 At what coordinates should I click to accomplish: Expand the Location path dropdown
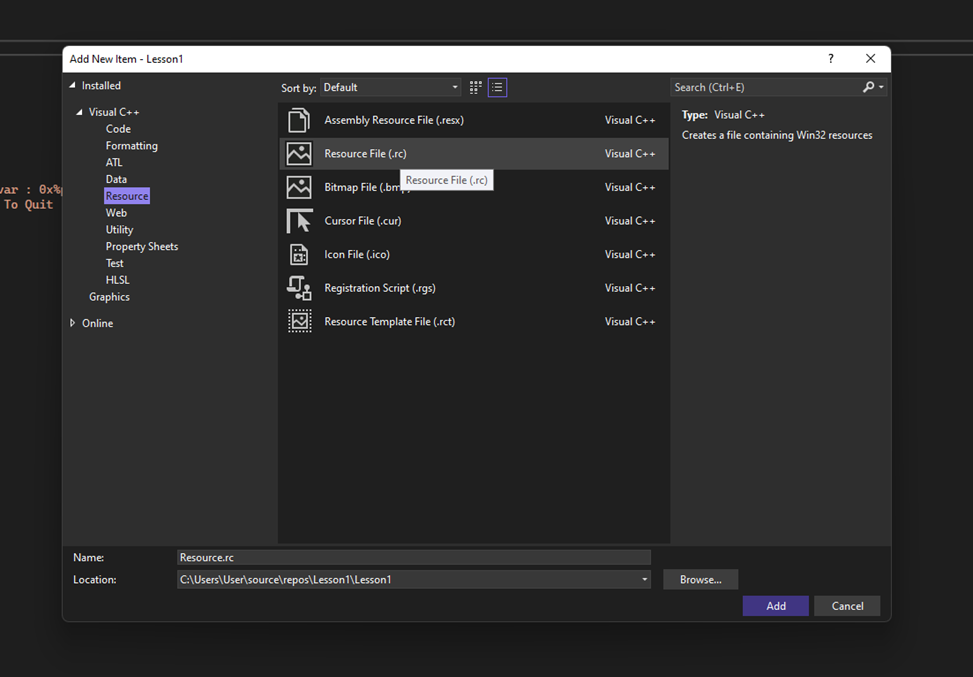tap(644, 580)
